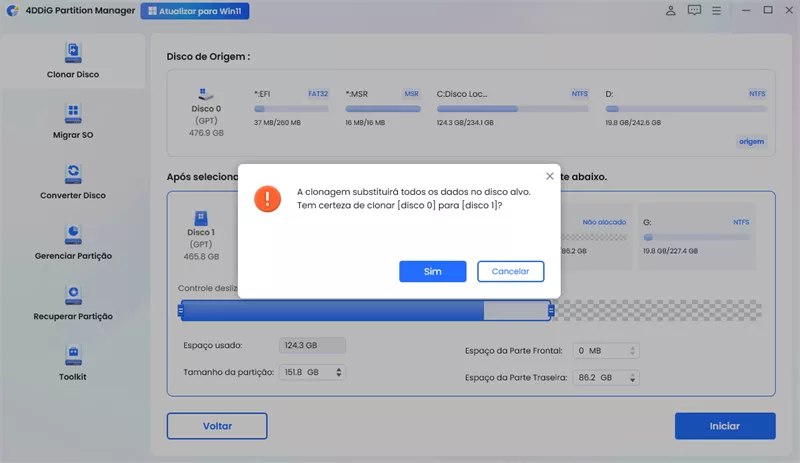800x463 pixels.
Task: Click the Espaço usado value field
Action: pos(310,345)
